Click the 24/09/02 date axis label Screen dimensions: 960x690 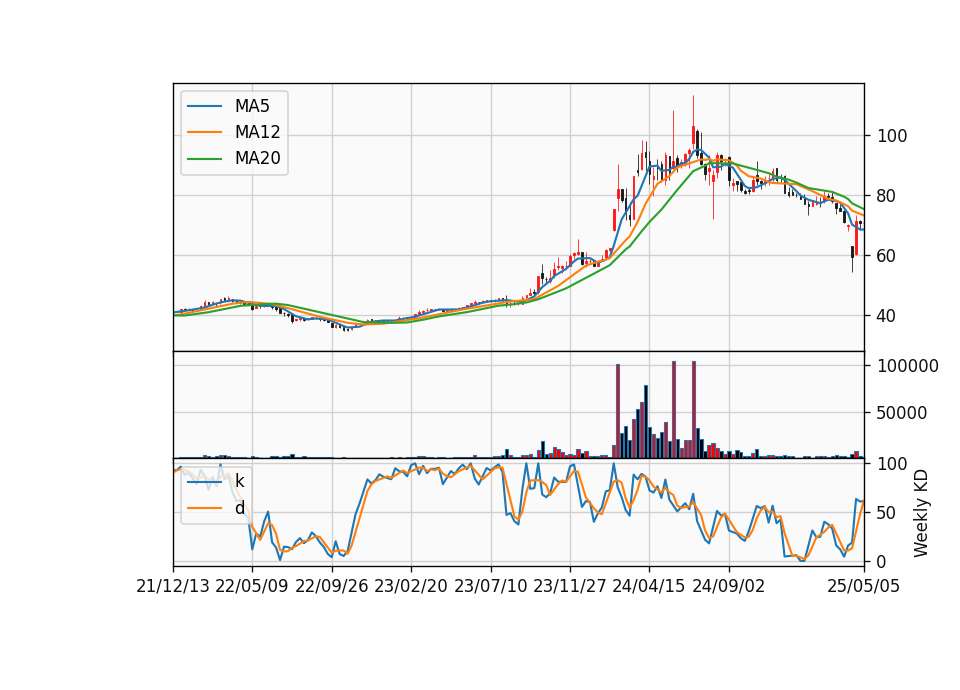pos(729,586)
